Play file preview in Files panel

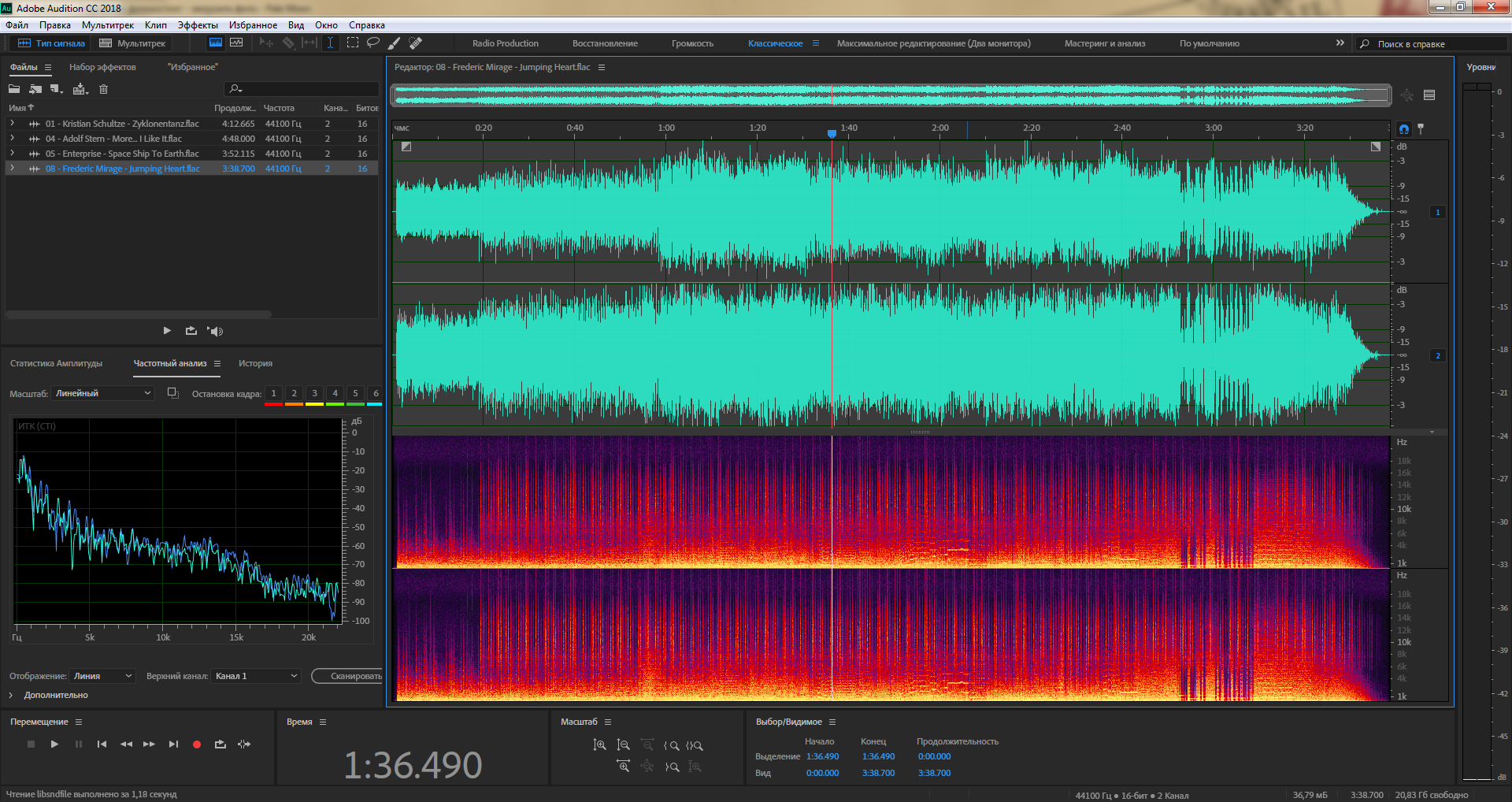click(x=167, y=331)
